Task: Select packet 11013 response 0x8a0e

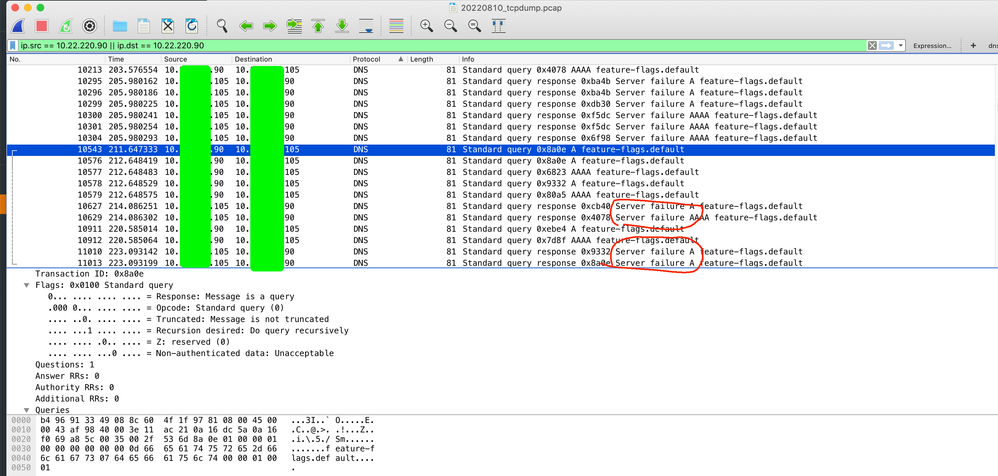Action: [x=502, y=263]
